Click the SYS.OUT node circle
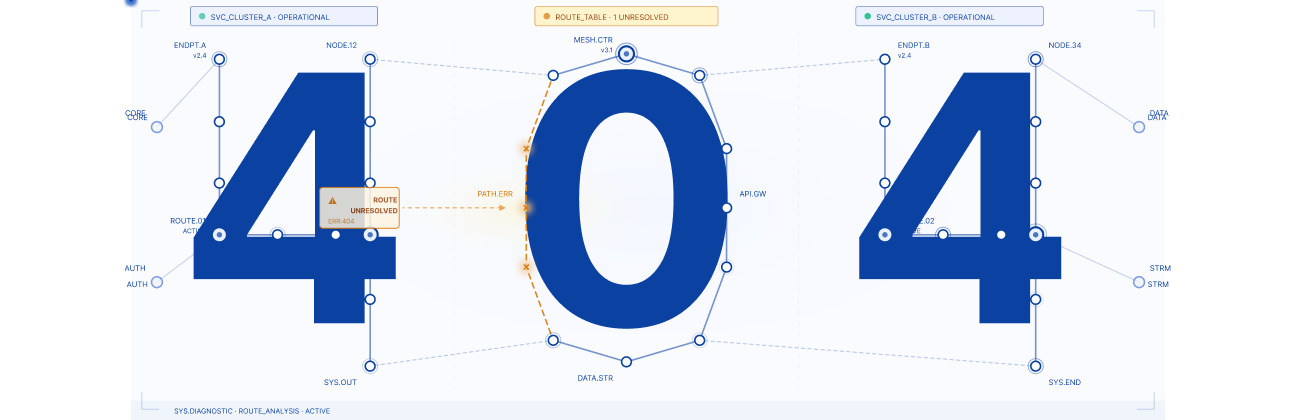The width and height of the screenshot is (1296, 420). pos(370,366)
